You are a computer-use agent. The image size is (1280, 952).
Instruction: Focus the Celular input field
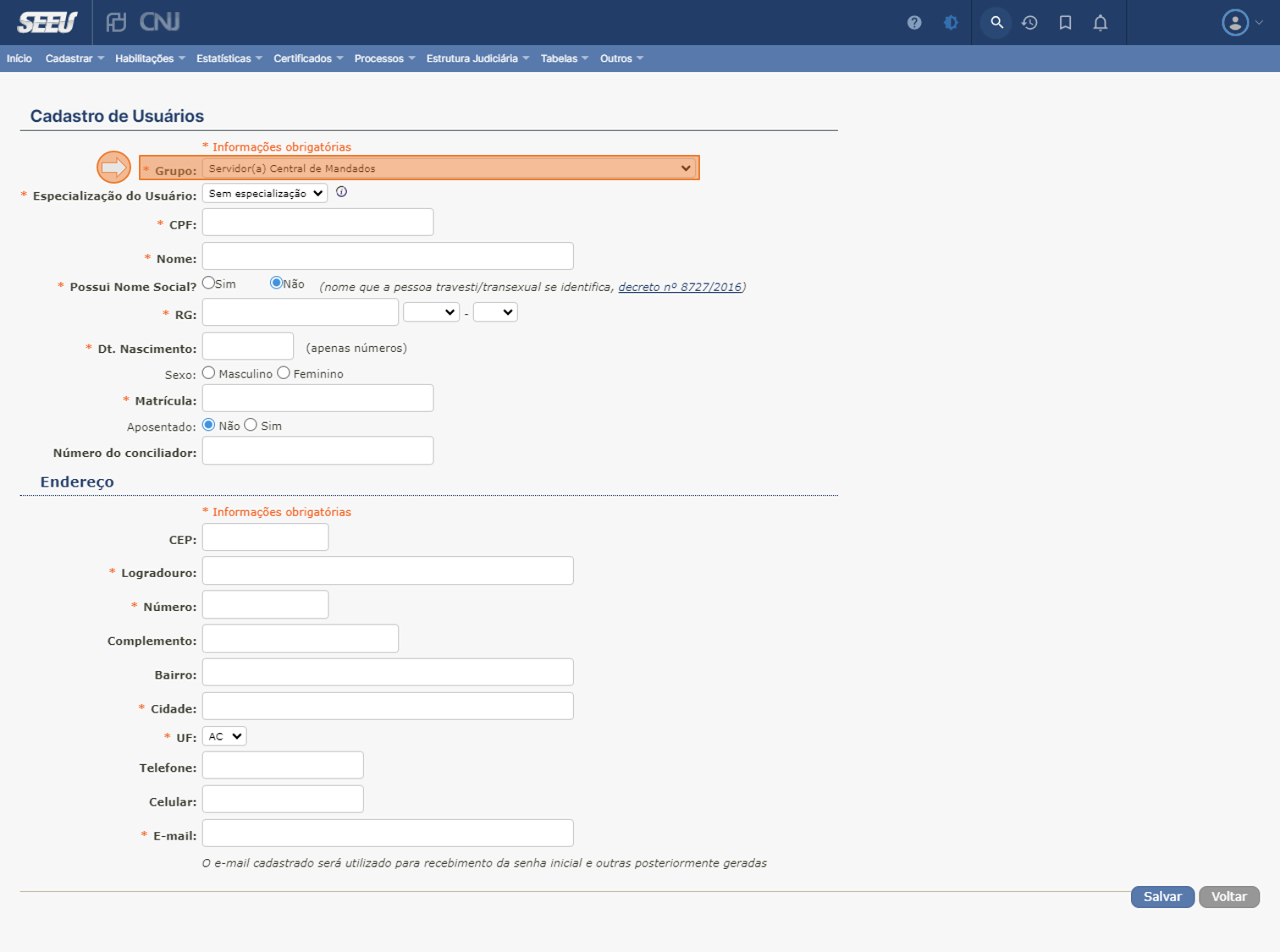(283, 800)
